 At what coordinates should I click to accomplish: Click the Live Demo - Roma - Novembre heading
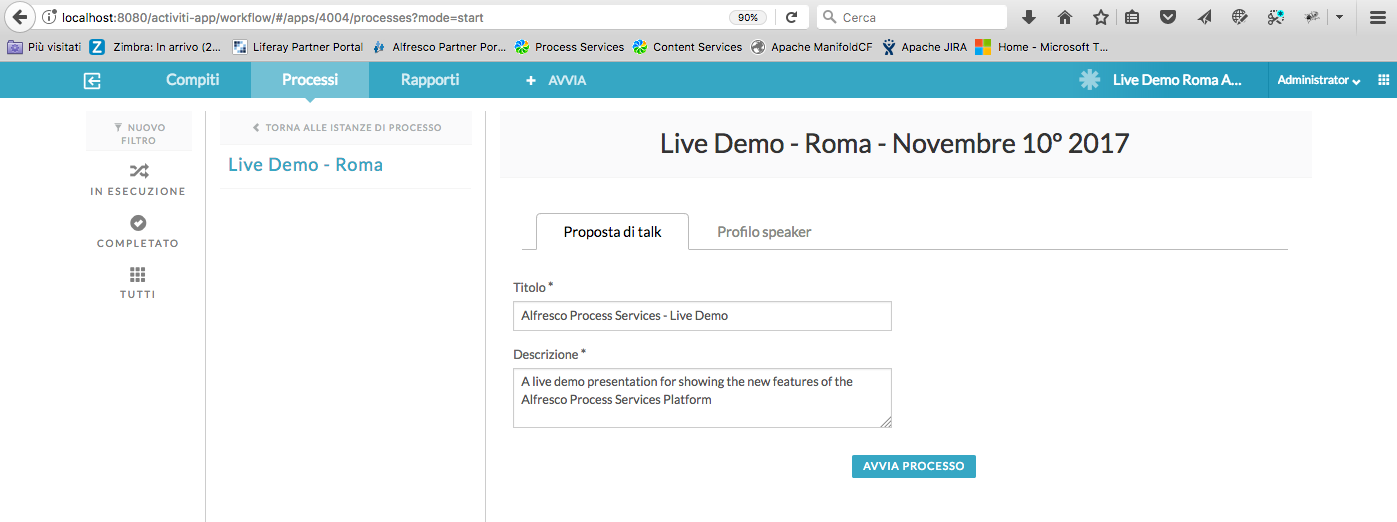(x=895, y=143)
